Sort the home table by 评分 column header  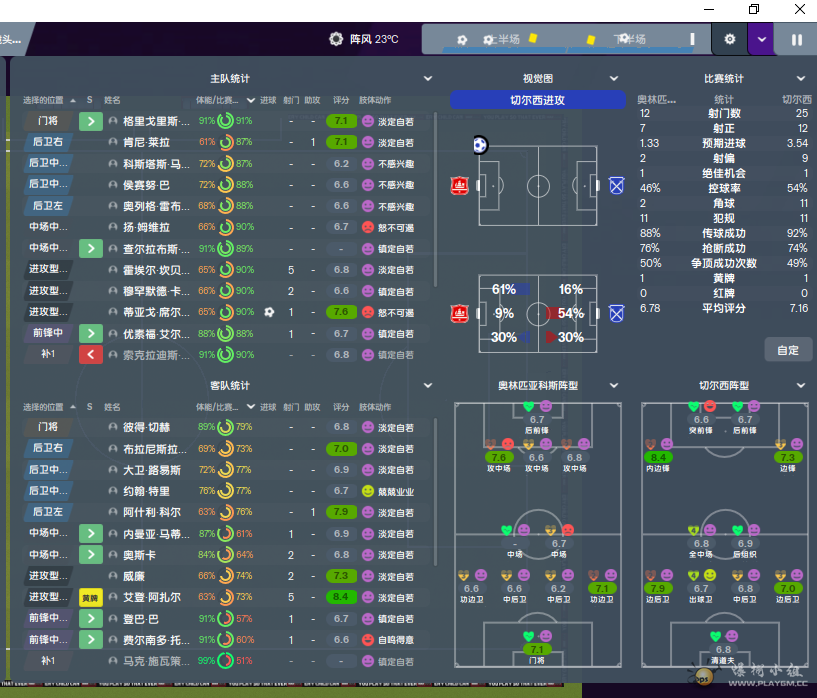click(341, 100)
